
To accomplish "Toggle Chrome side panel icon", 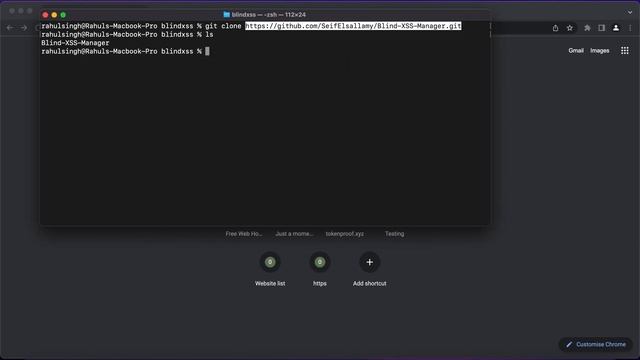I will [x=602, y=28].
